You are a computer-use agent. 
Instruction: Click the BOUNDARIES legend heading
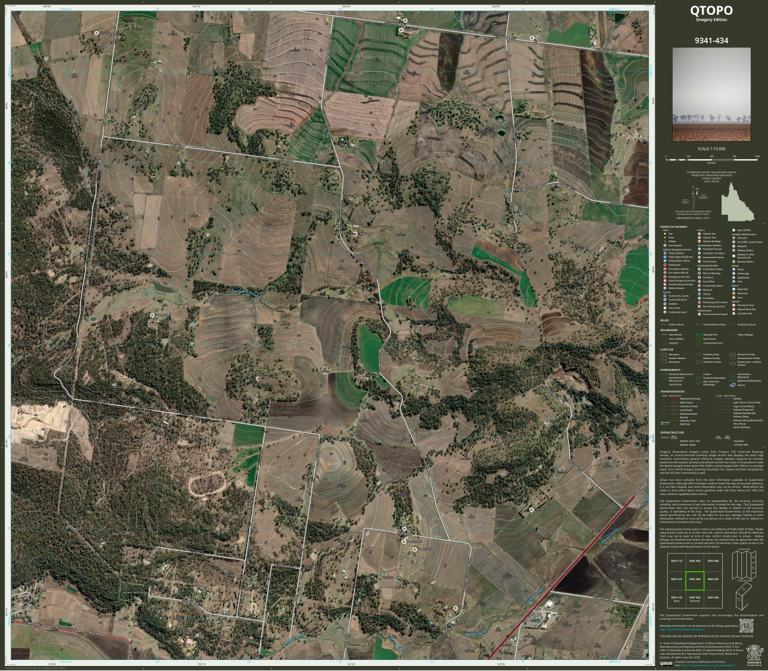point(669,330)
